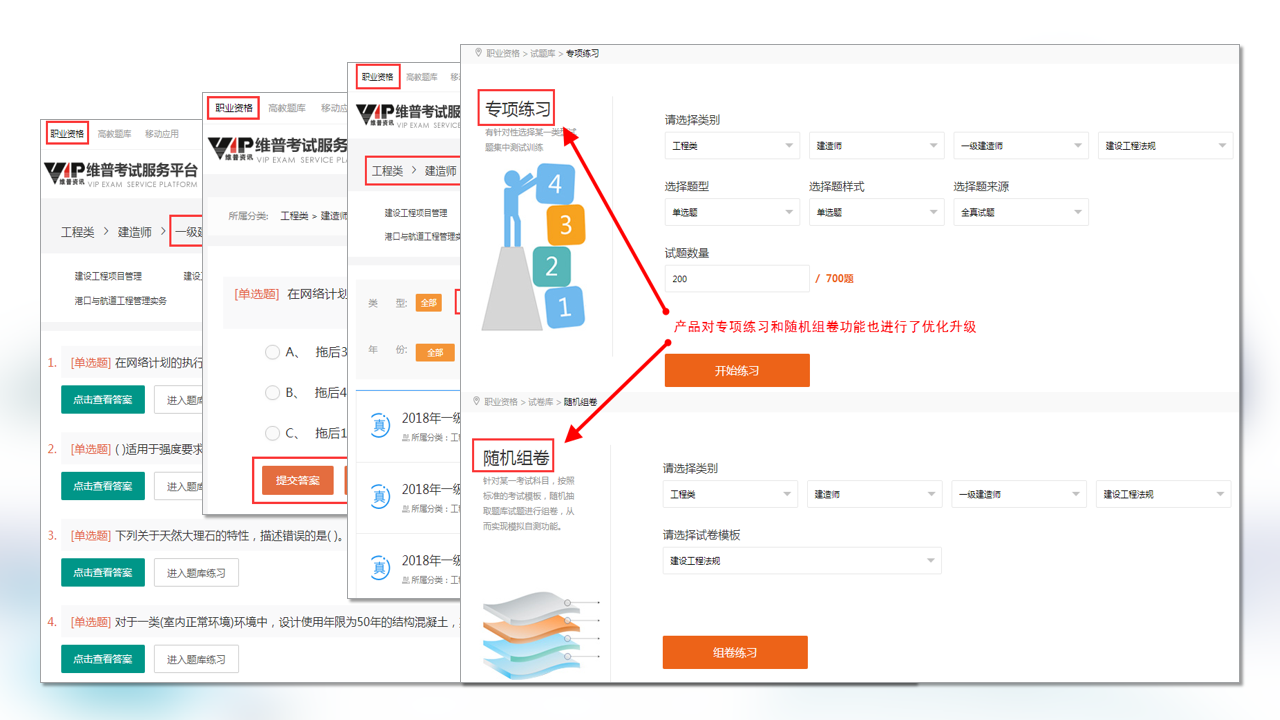Click the 组卷练习 button

pos(734,653)
